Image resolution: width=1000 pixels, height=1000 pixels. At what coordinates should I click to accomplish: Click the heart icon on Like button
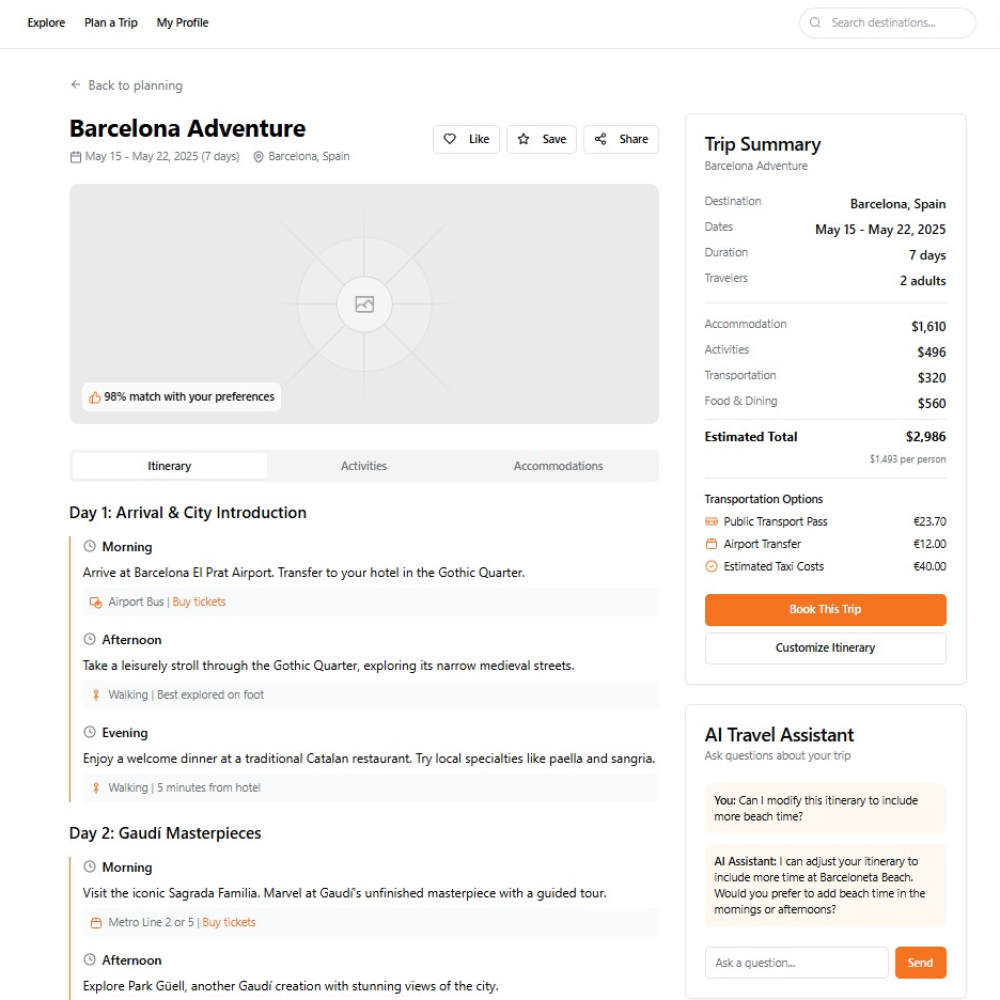point(450,139)
